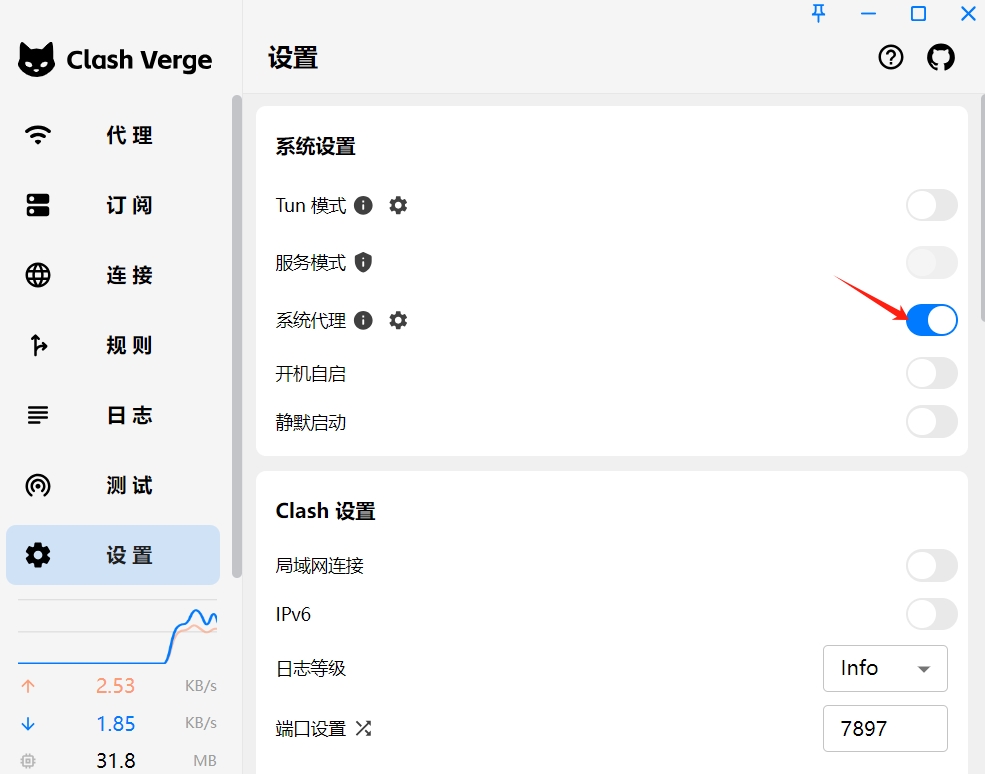
Task: Turn on 局域网连接 switch
Action: click(x=932, y=565)
